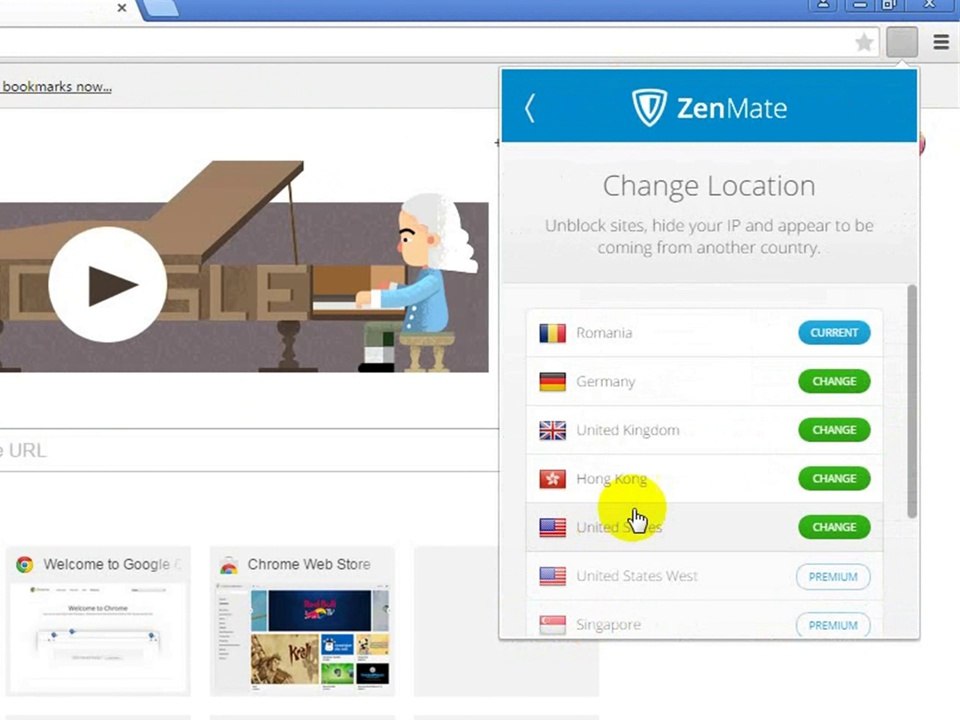The image size is (960, 720).
Task: Click the United States flag icon
Action: (x=552, y=527)
